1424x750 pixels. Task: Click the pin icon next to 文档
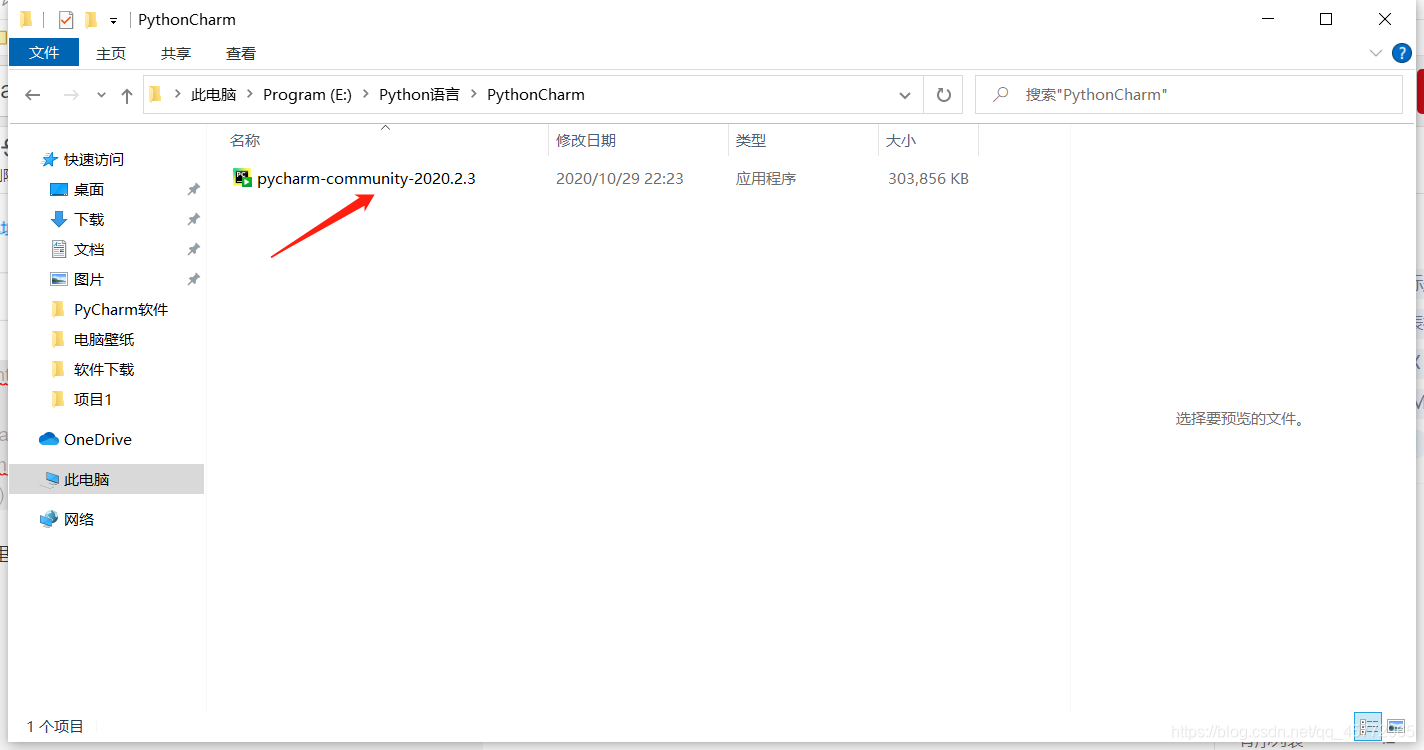tap(194, 250)
